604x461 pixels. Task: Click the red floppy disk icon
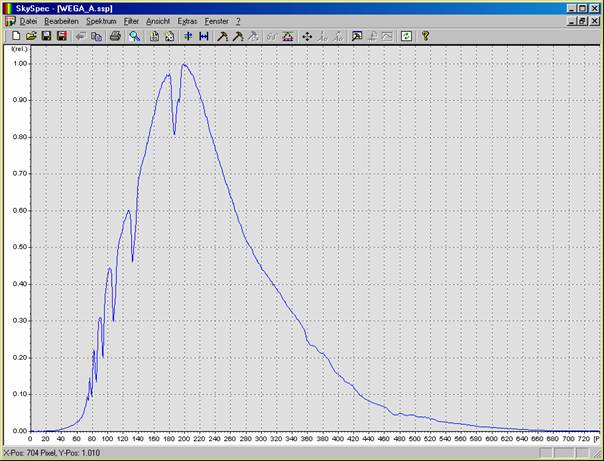(61, 36)
